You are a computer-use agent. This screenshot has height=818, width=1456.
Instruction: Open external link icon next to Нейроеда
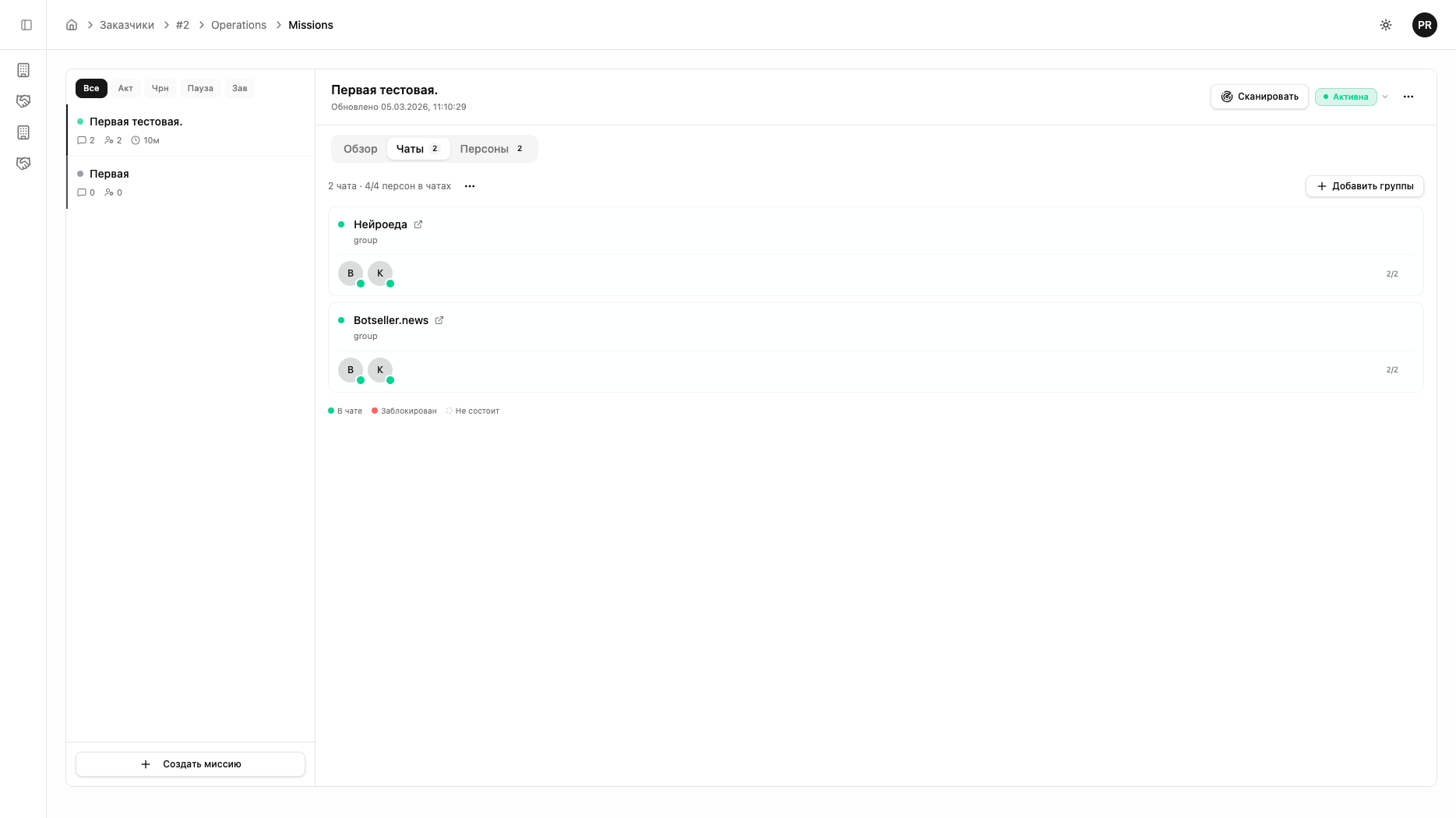pyautogui.click(x=418, y=224)
